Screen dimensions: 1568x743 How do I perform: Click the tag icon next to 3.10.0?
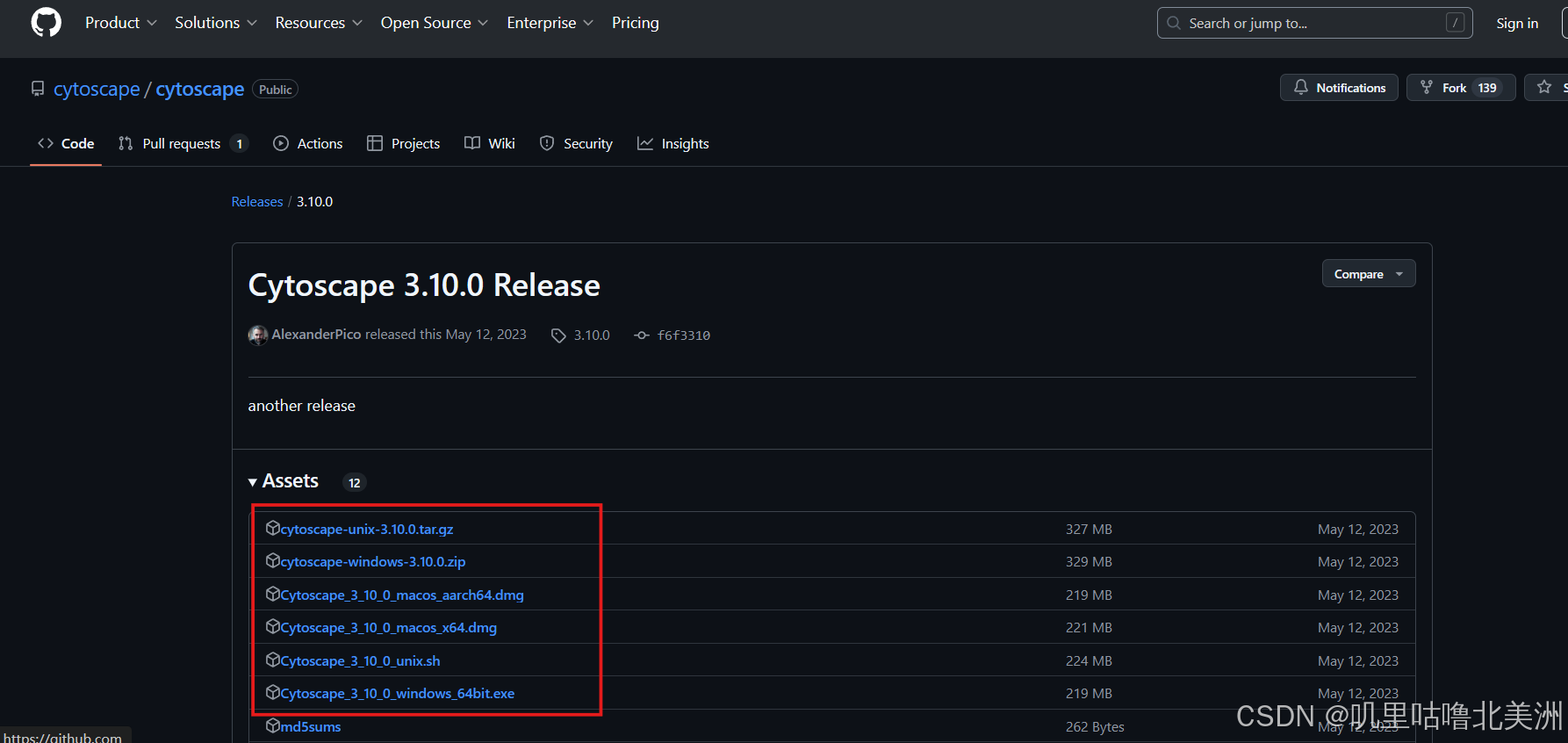click(558, 335)
